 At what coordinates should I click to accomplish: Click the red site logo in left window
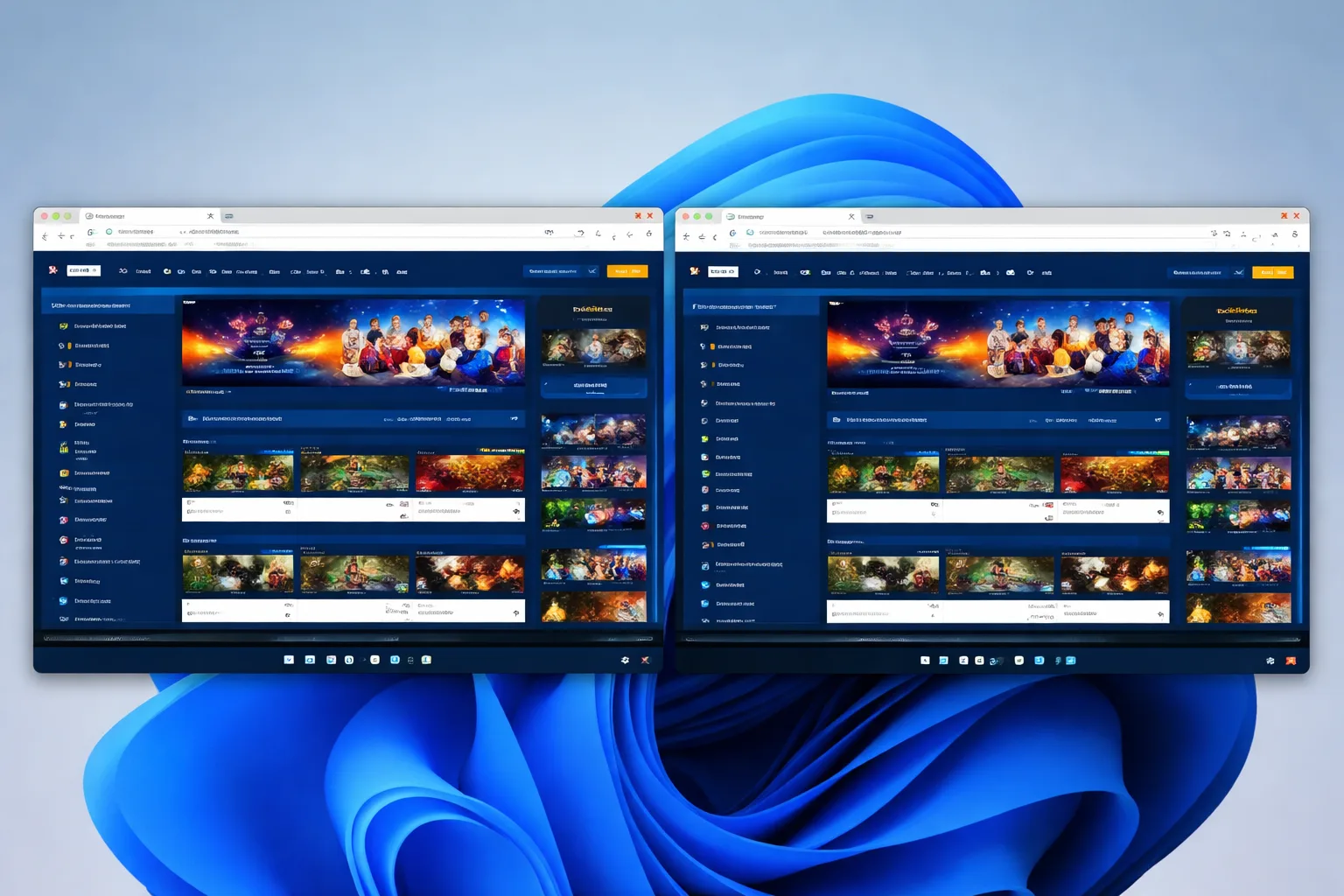point(52,270)
